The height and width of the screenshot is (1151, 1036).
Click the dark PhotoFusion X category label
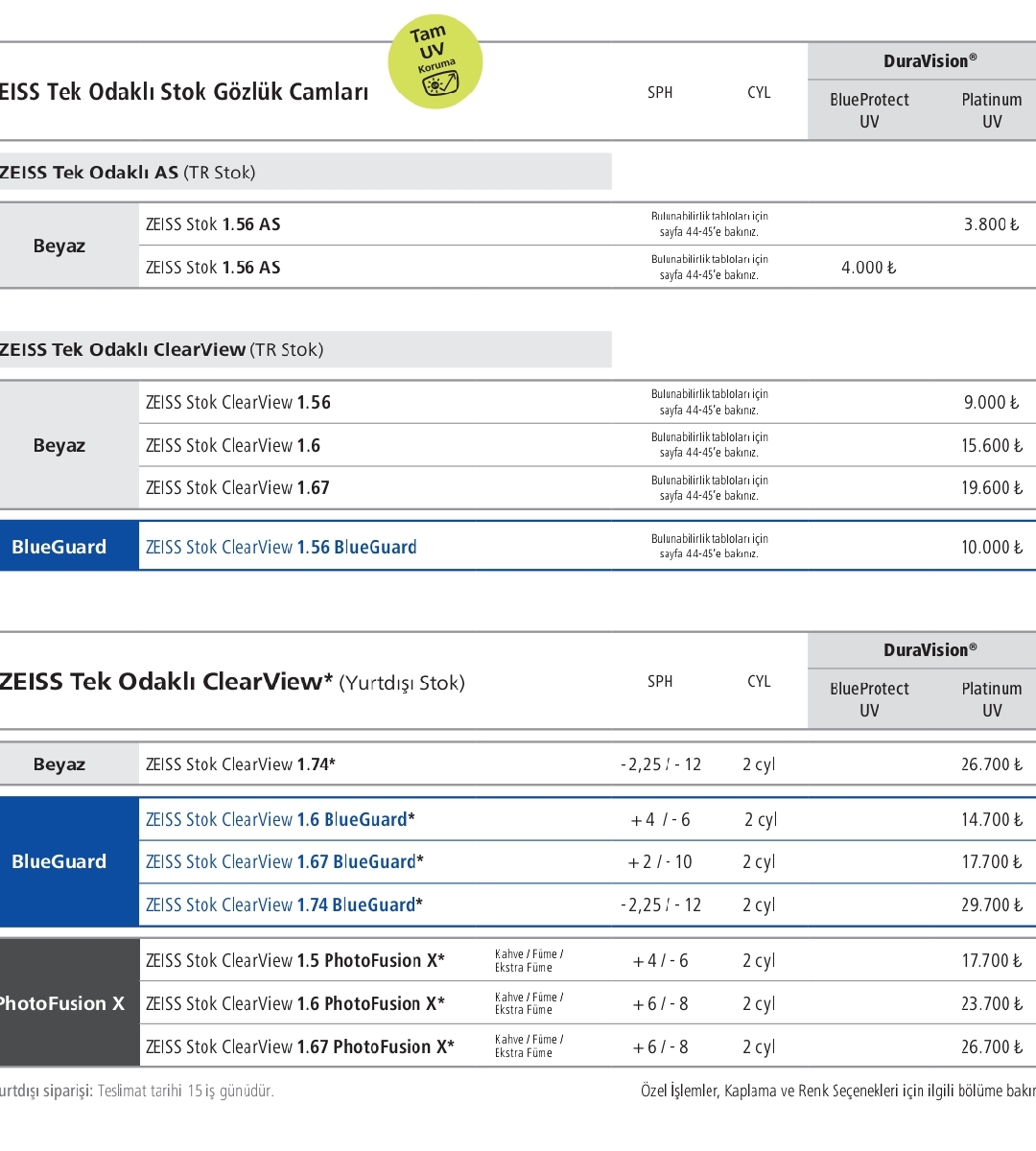click(62, 1003)
